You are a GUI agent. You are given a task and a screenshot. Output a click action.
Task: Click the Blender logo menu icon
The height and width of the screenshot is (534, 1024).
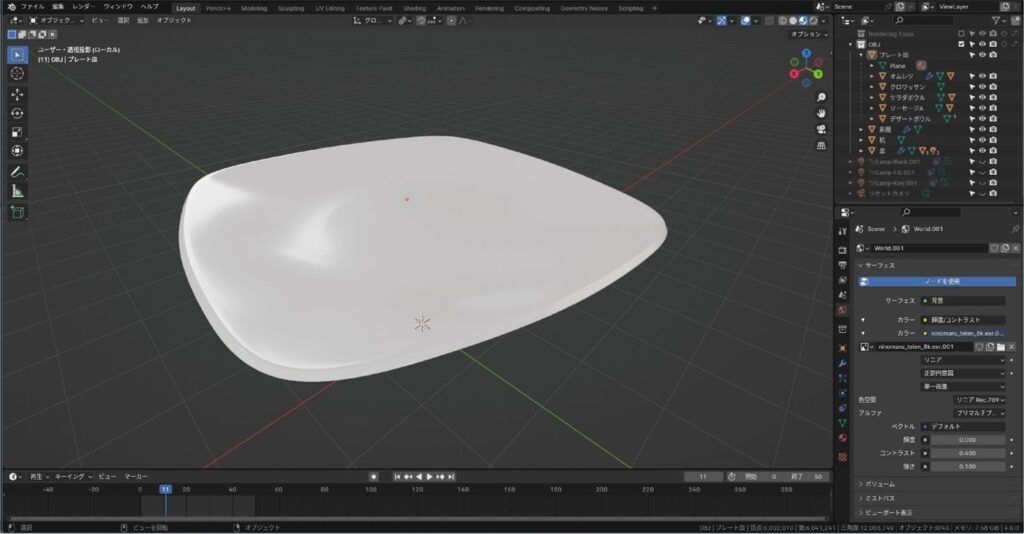click(x=11, y=7)
